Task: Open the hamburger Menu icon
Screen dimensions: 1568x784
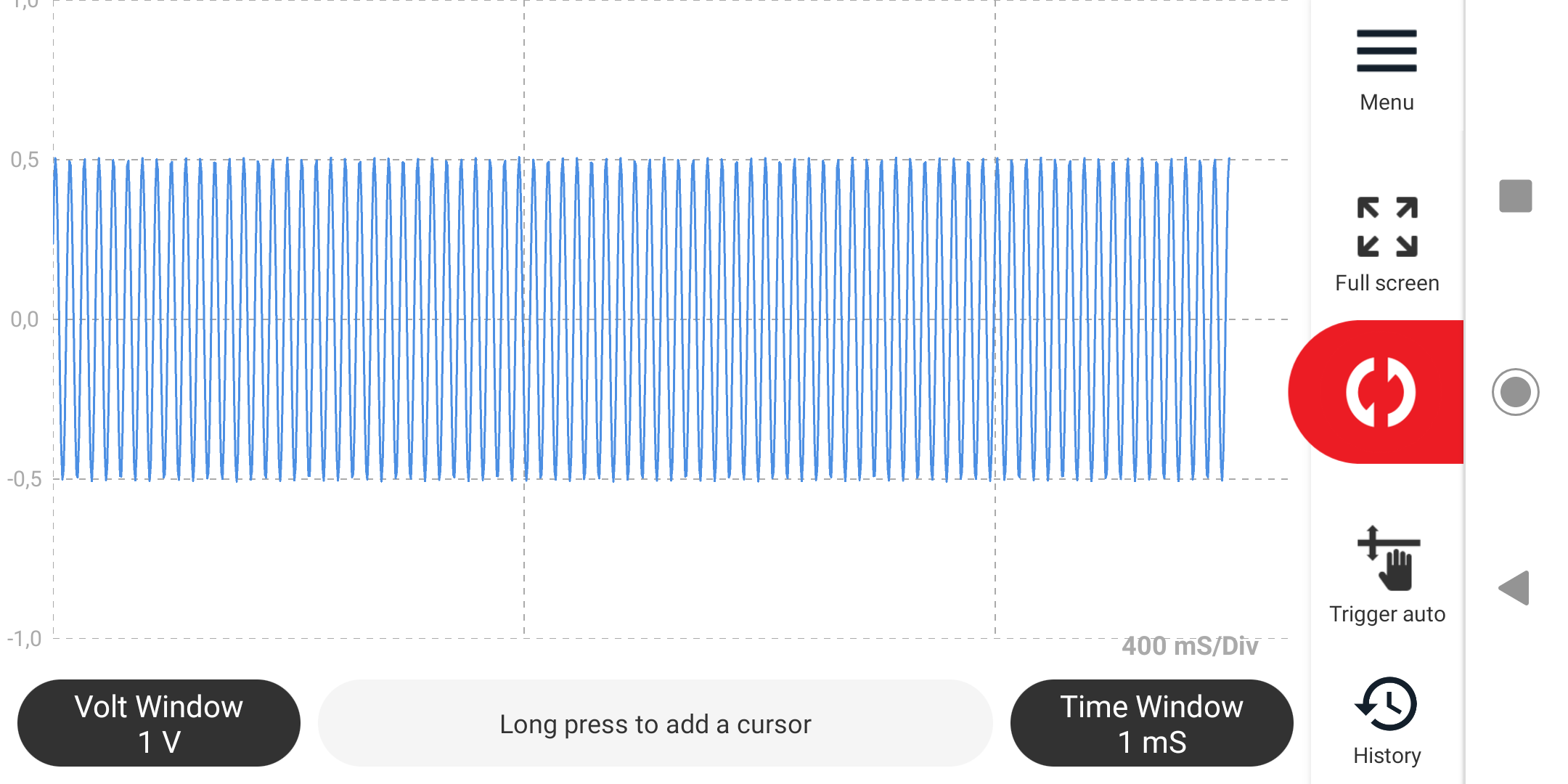Action: 1387,51
